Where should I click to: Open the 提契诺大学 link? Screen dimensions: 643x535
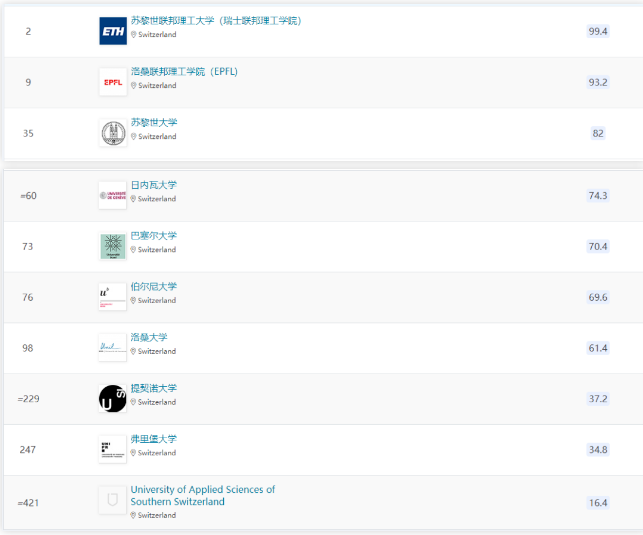tap(154, 388)
